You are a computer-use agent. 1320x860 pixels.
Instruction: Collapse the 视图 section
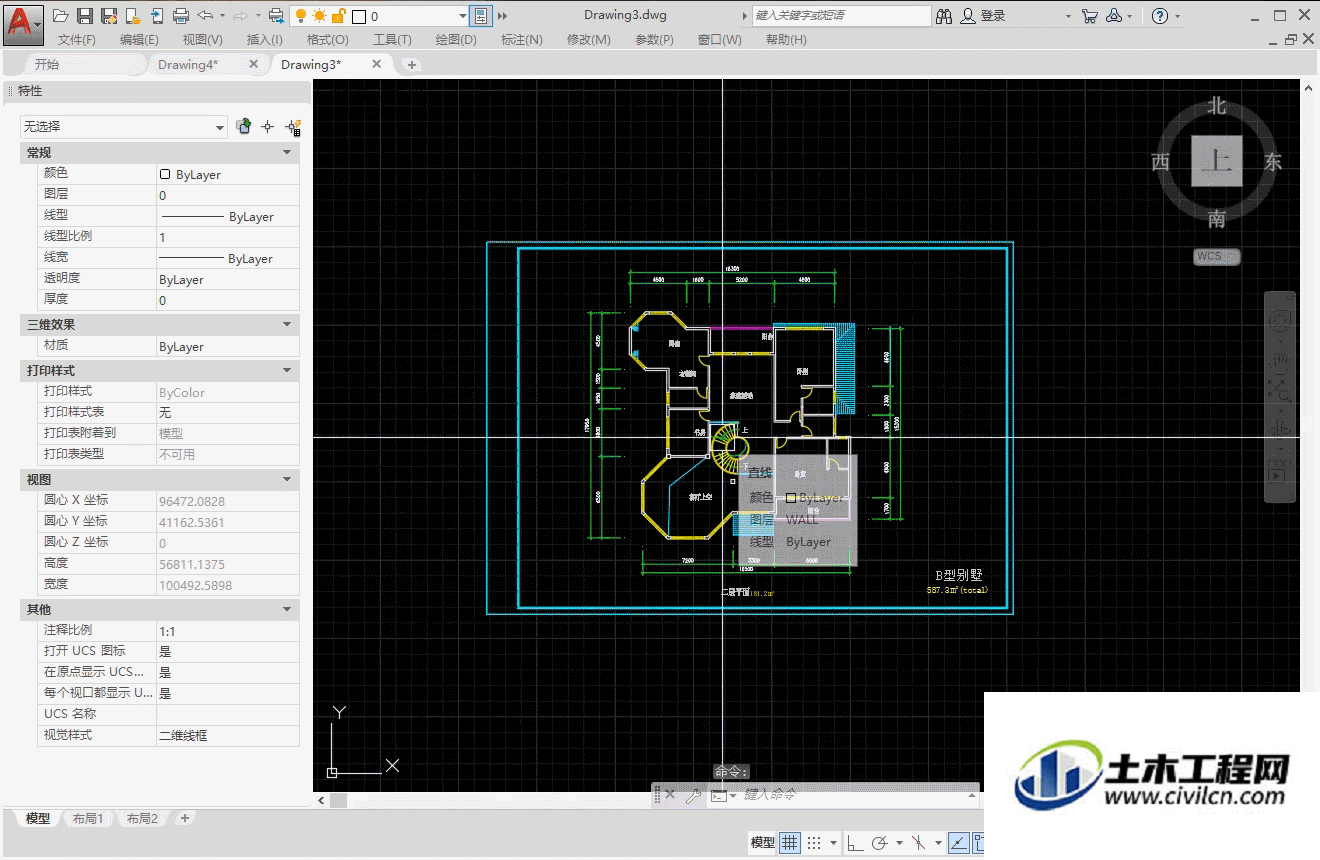click(x=287, y=480)
